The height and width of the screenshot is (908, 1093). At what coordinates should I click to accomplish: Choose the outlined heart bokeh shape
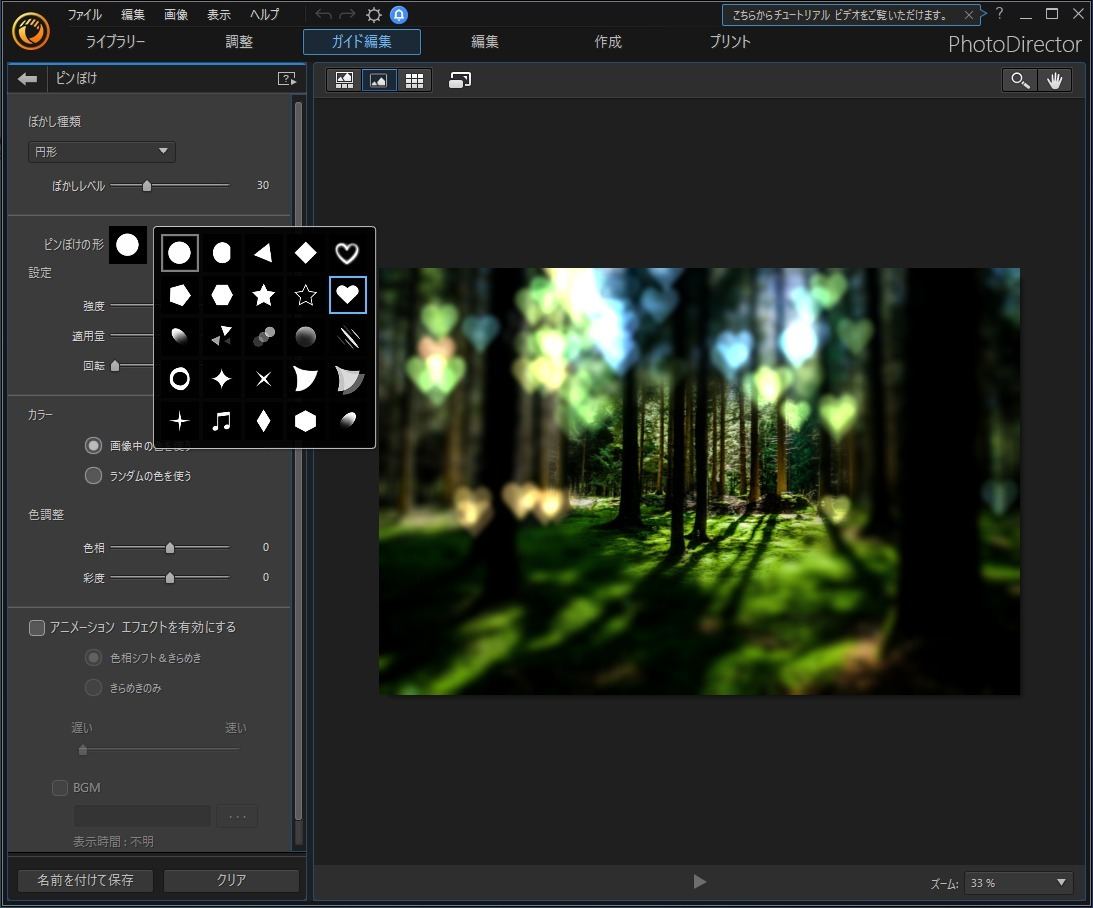coord(347,253)
